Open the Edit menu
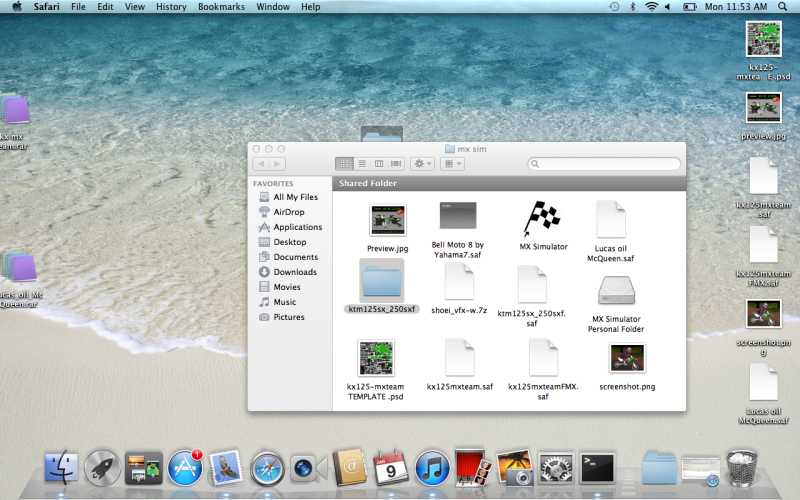Viewport: 800px width, 500px height. tap(105, 7)
